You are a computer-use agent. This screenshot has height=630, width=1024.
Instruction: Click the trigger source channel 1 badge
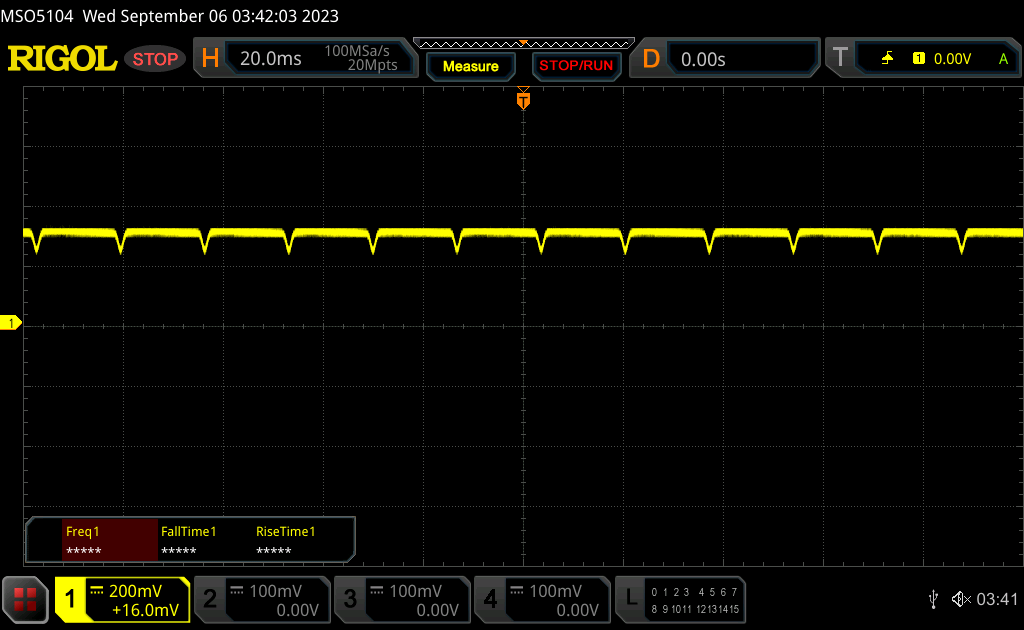[x=919, y=59]
